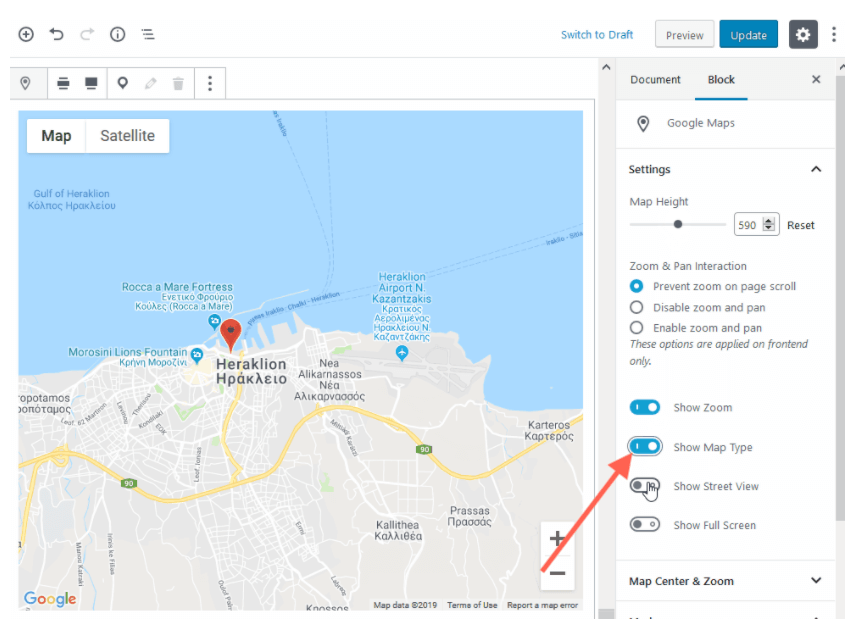Click the edit marker pencil icon
Image resolution: width=855 pixels, height=632 pixels.
[150, 83]
